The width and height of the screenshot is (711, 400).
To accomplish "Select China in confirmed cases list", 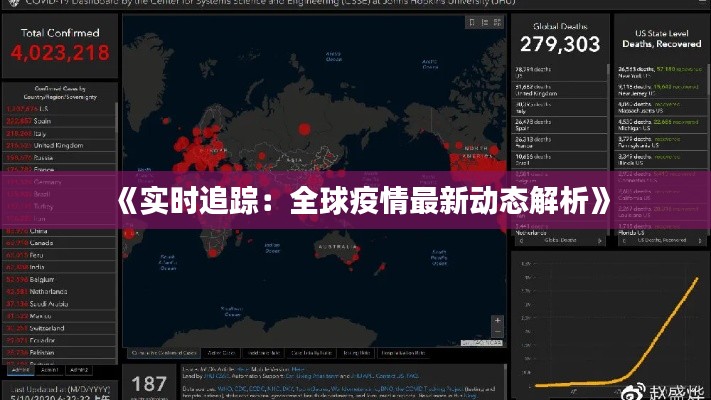I will pyautogui.click(x=59, y=231).
